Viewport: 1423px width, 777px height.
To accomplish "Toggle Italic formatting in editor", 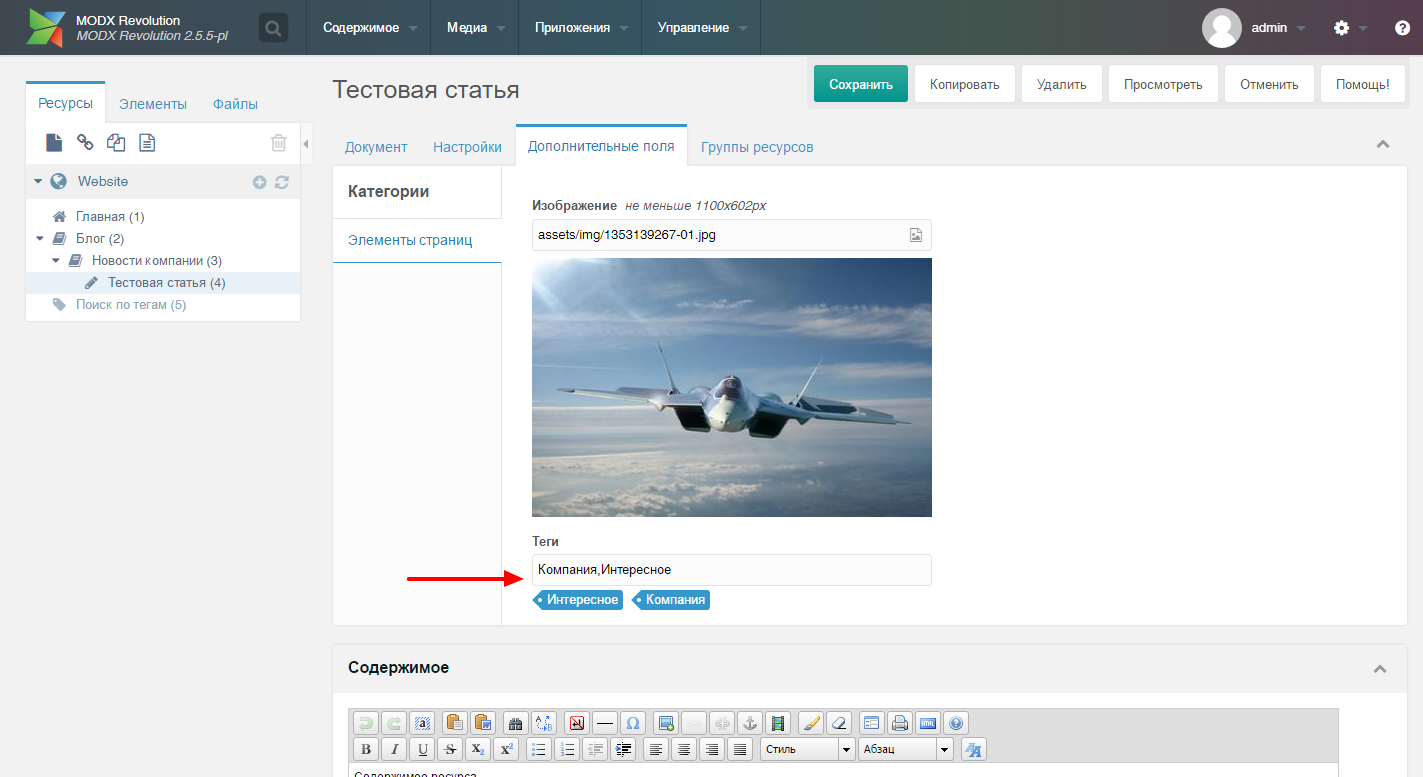I will click(394, 749).
